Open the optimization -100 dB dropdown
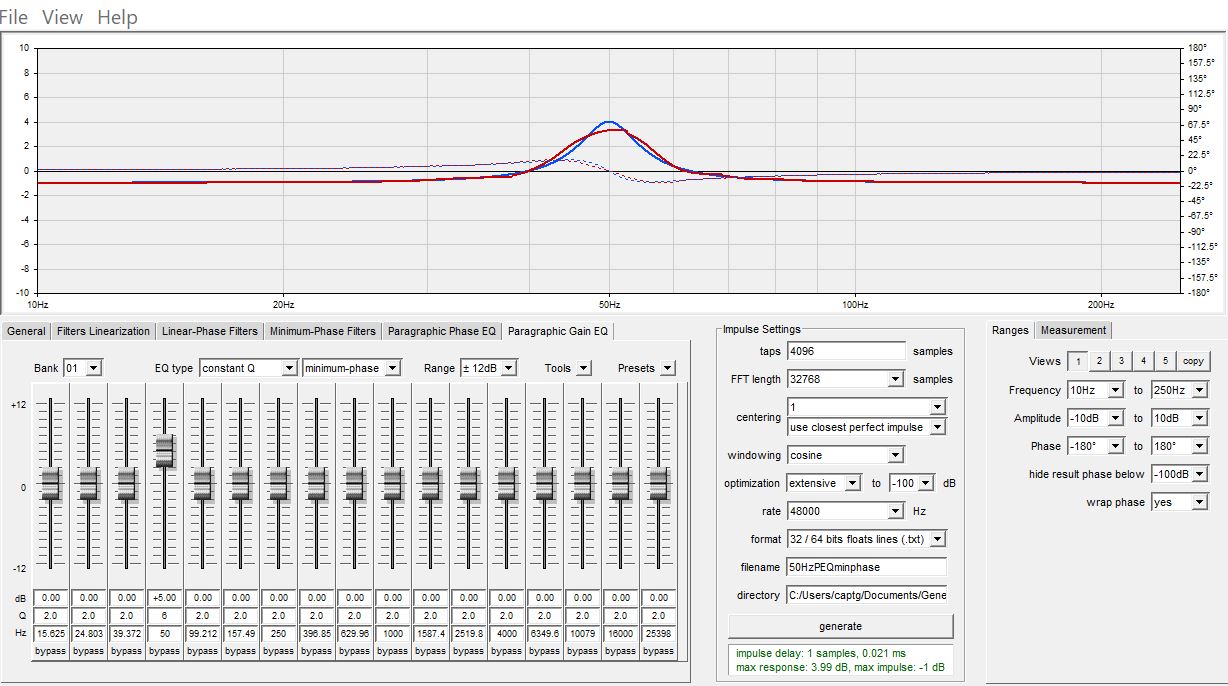The height and width of the screenshot is (686, 1228). click(911, 483)
